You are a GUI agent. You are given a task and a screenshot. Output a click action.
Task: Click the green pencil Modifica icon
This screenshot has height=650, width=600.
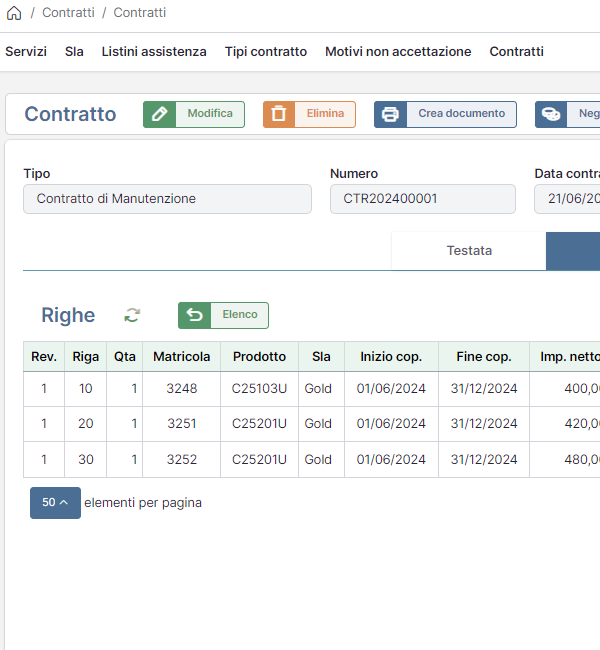pos(160,114)
